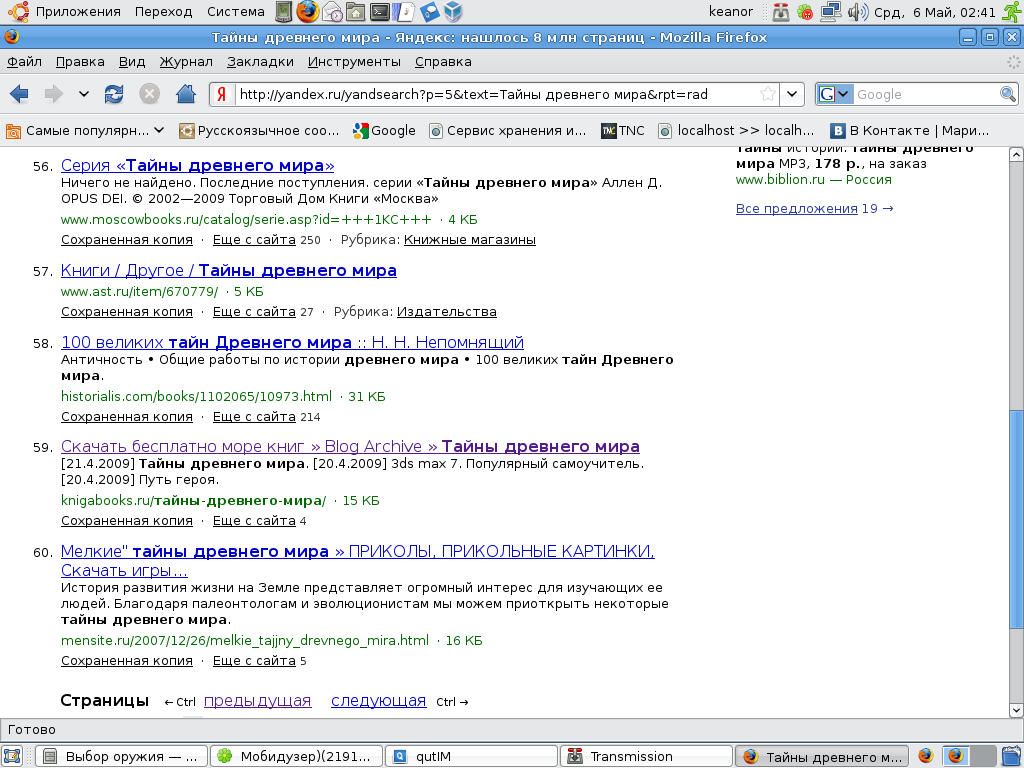Click the Stop loading button
Screen dimensions: 1024x768
150,94
